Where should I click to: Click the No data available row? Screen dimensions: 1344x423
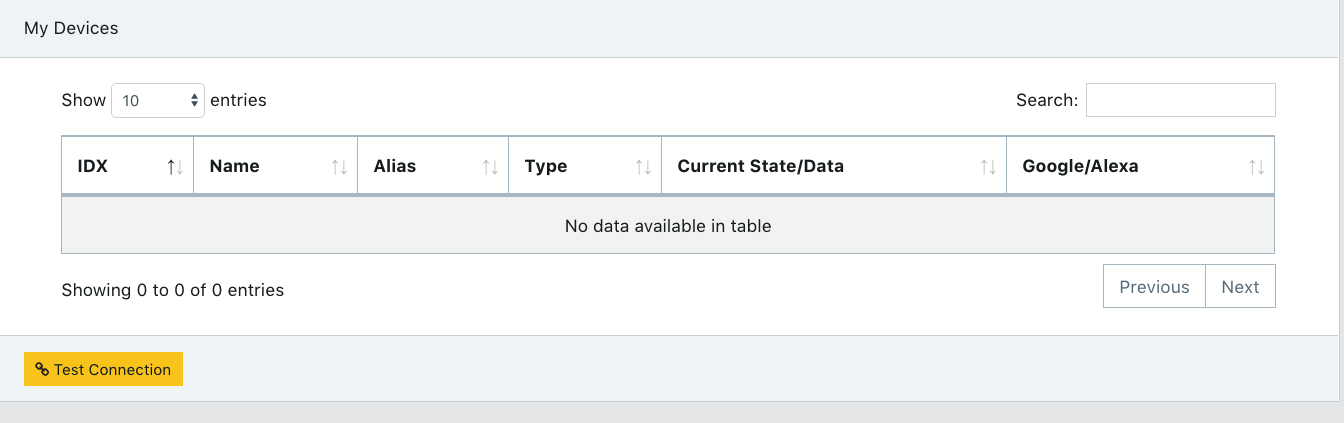coord(668,226)
